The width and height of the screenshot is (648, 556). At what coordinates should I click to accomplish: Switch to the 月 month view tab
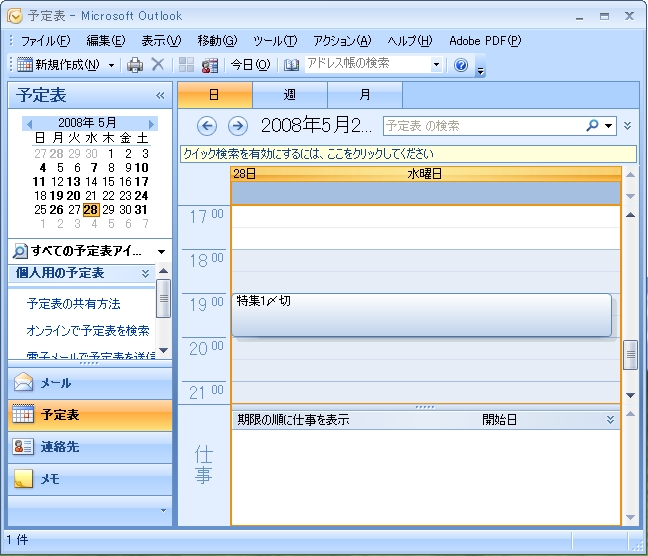(365, 95)
